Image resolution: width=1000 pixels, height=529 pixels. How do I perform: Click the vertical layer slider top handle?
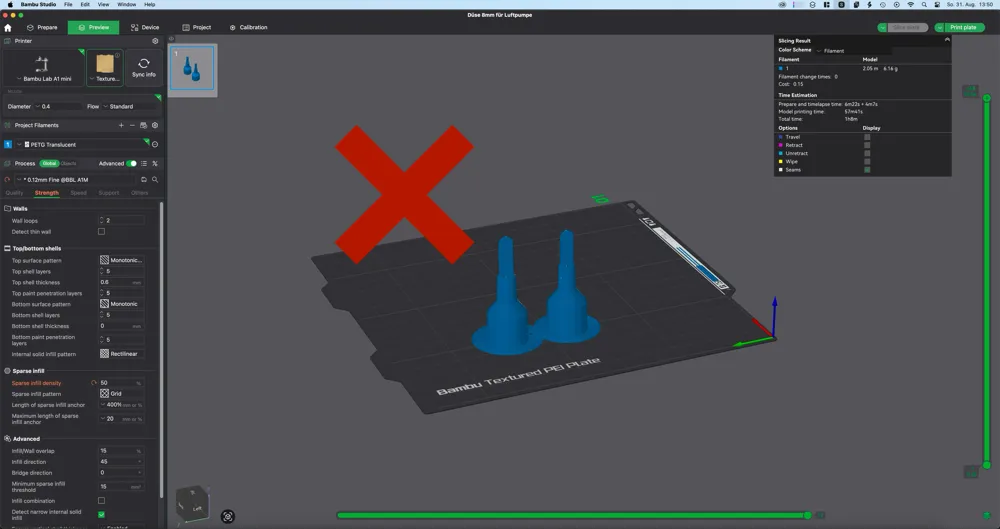click(987, 98)
